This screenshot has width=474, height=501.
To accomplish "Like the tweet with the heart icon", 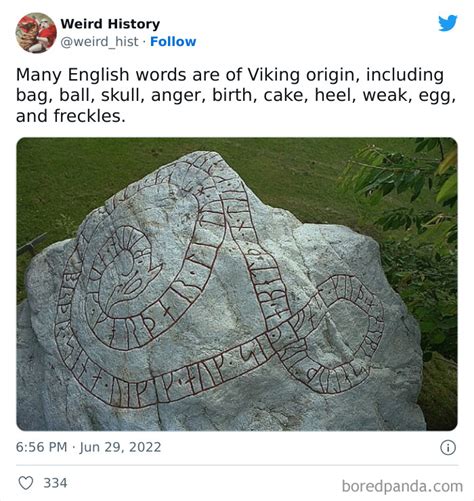I will point(26,483).
